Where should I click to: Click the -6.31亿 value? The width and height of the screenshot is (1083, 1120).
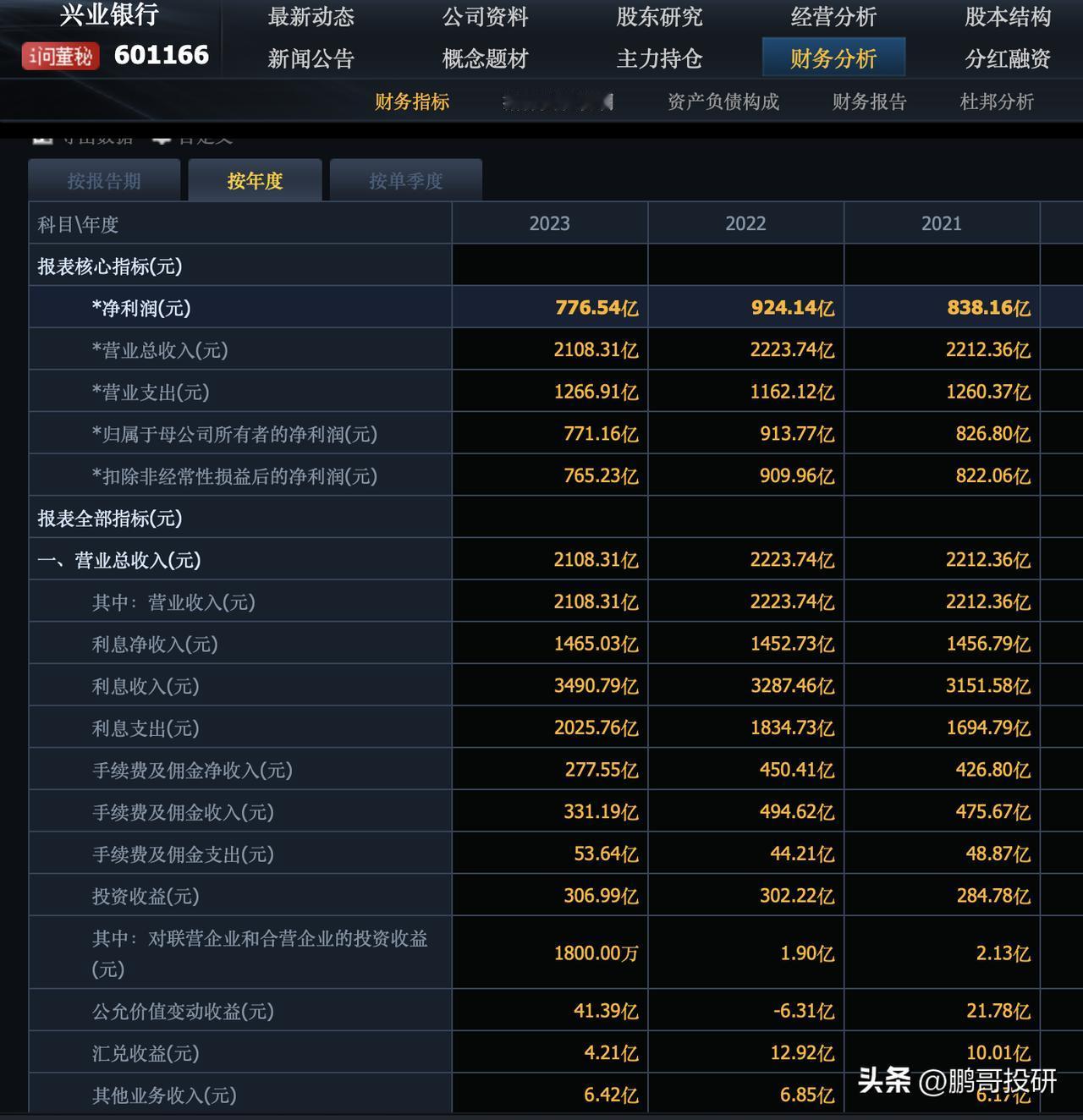(804, 1011)
